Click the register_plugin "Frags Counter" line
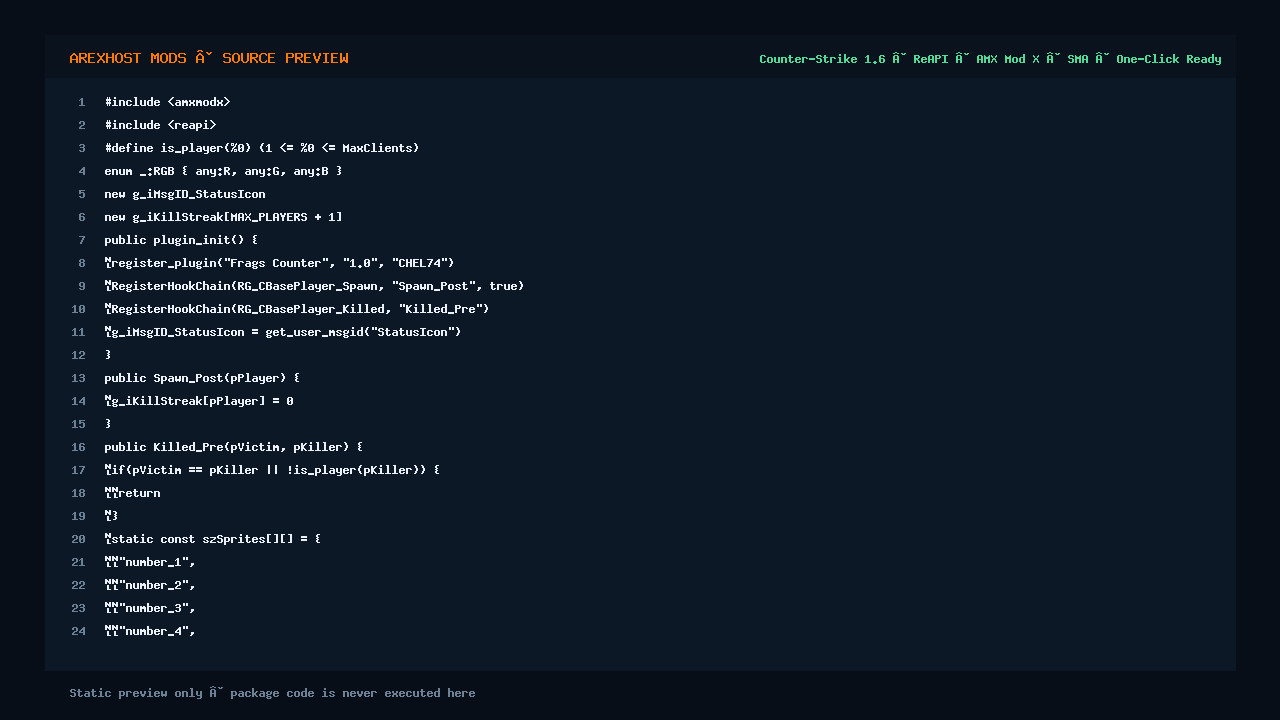 (x=279, y=263)
